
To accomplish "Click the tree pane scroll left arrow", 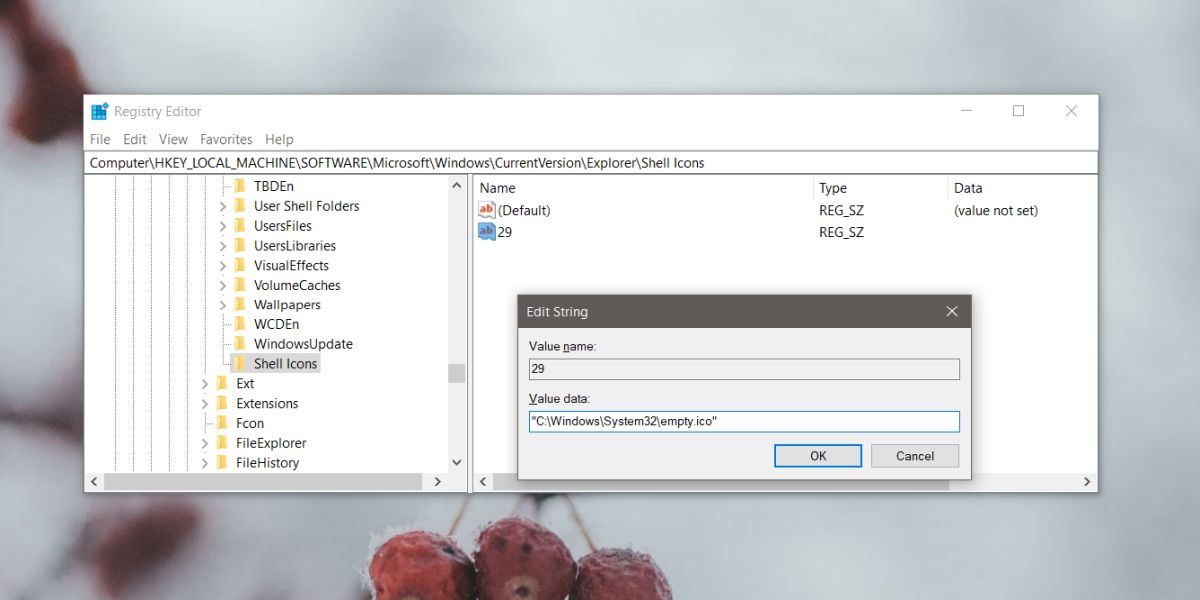I will pyautogui.click(x=94, y=482).
